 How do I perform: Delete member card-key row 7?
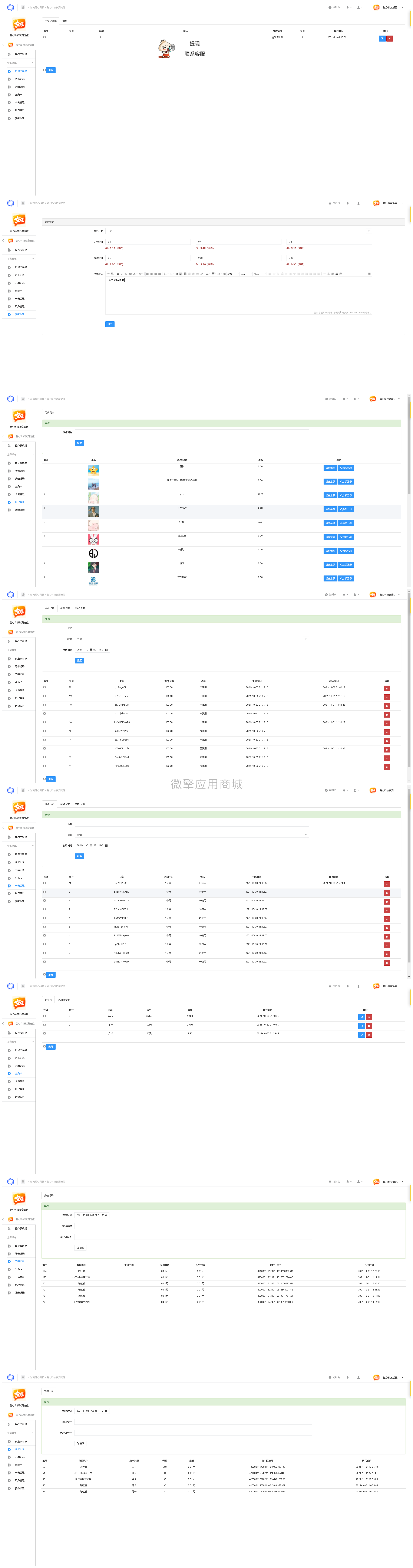[387, 910]
